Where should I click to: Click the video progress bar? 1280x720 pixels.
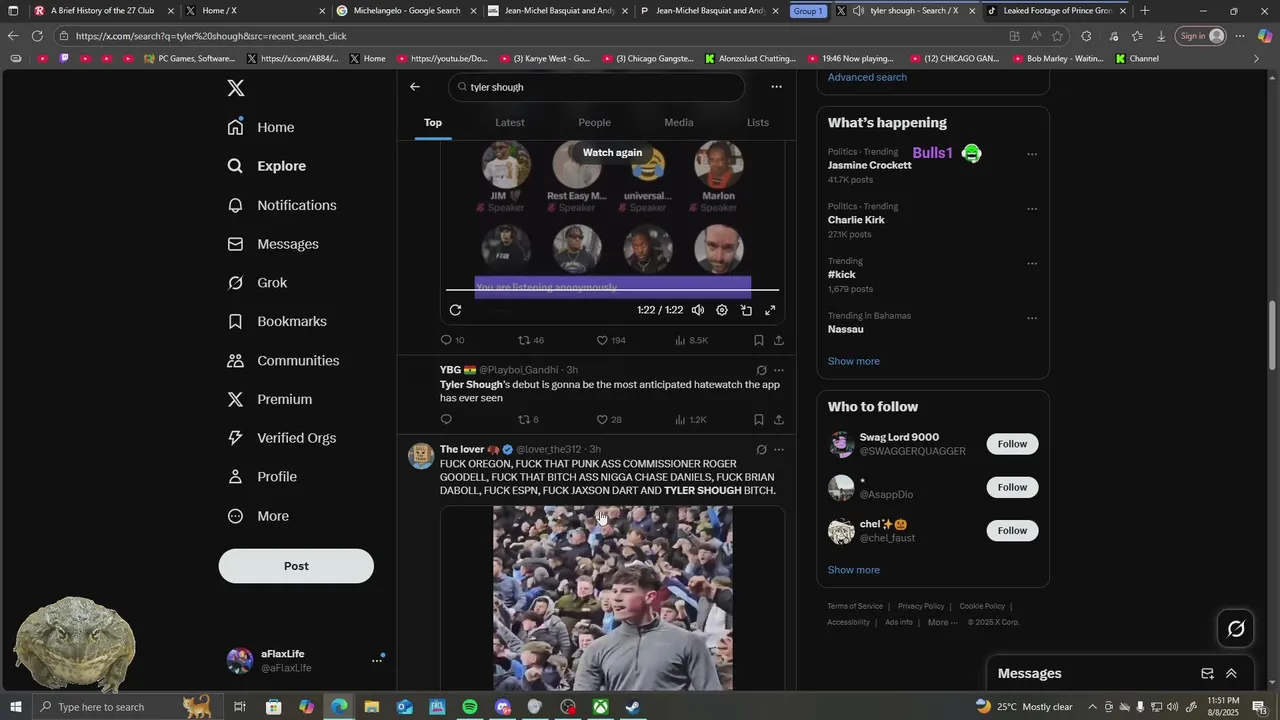pos(612,290)
